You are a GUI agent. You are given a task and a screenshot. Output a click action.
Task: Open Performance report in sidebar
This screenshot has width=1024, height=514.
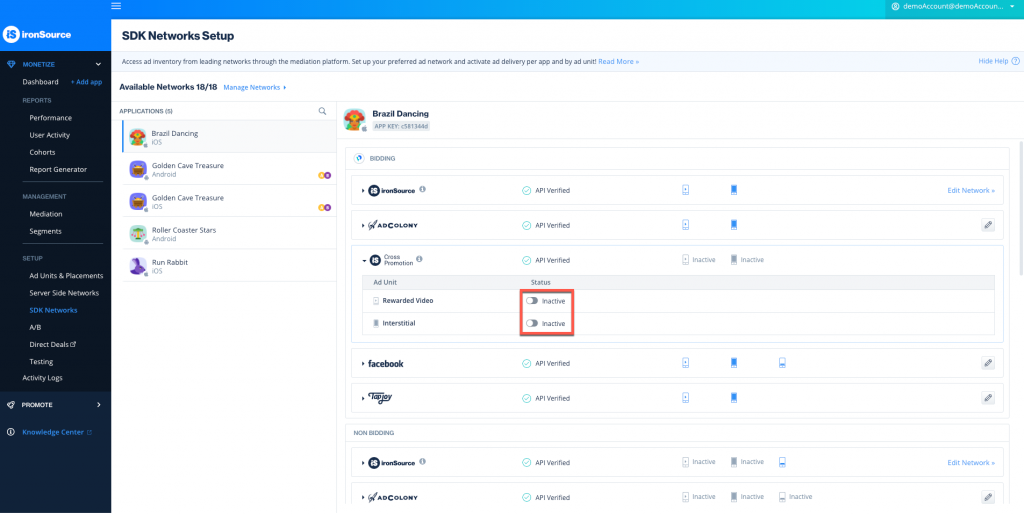coord(50,118)
